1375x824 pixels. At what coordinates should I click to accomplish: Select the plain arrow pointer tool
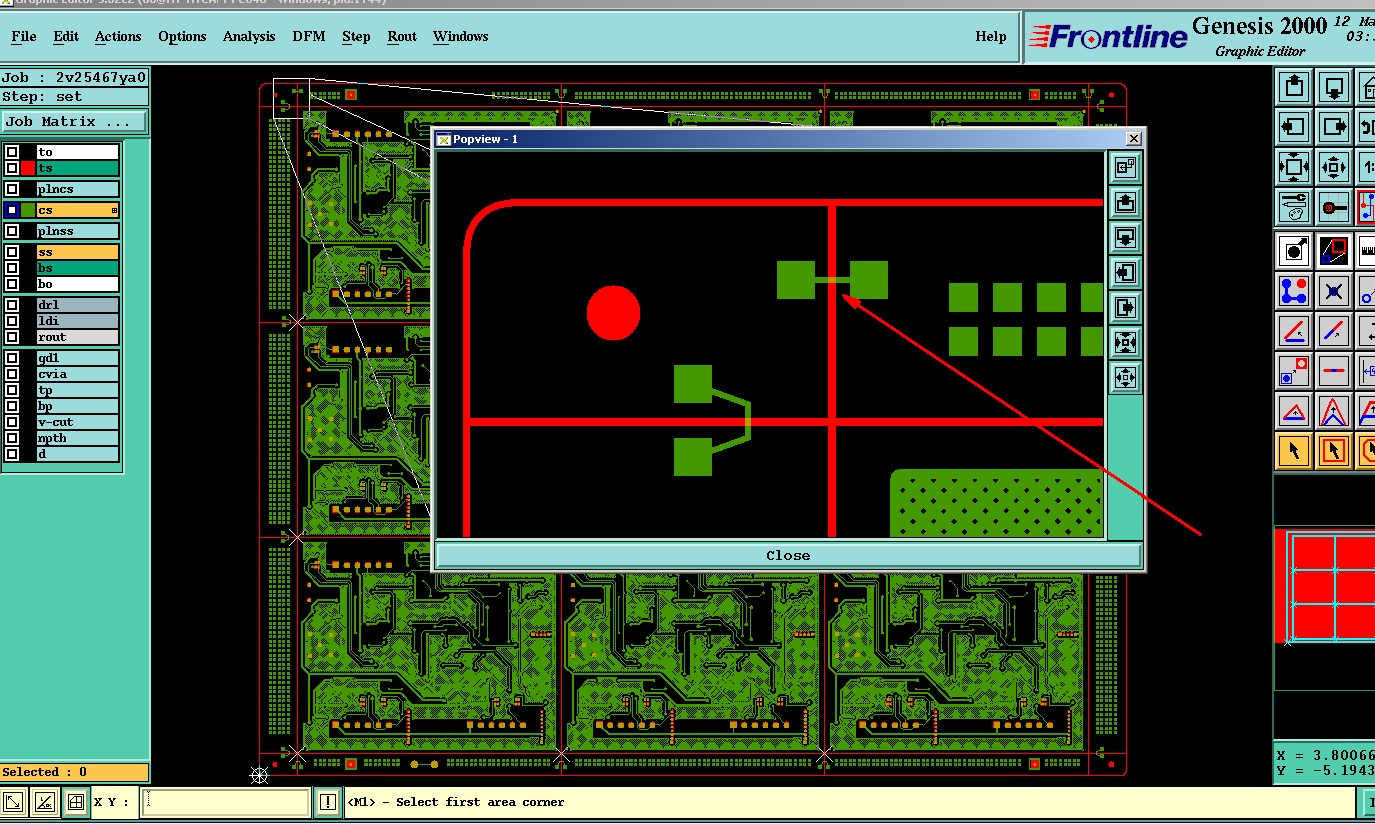point(1295,451)
